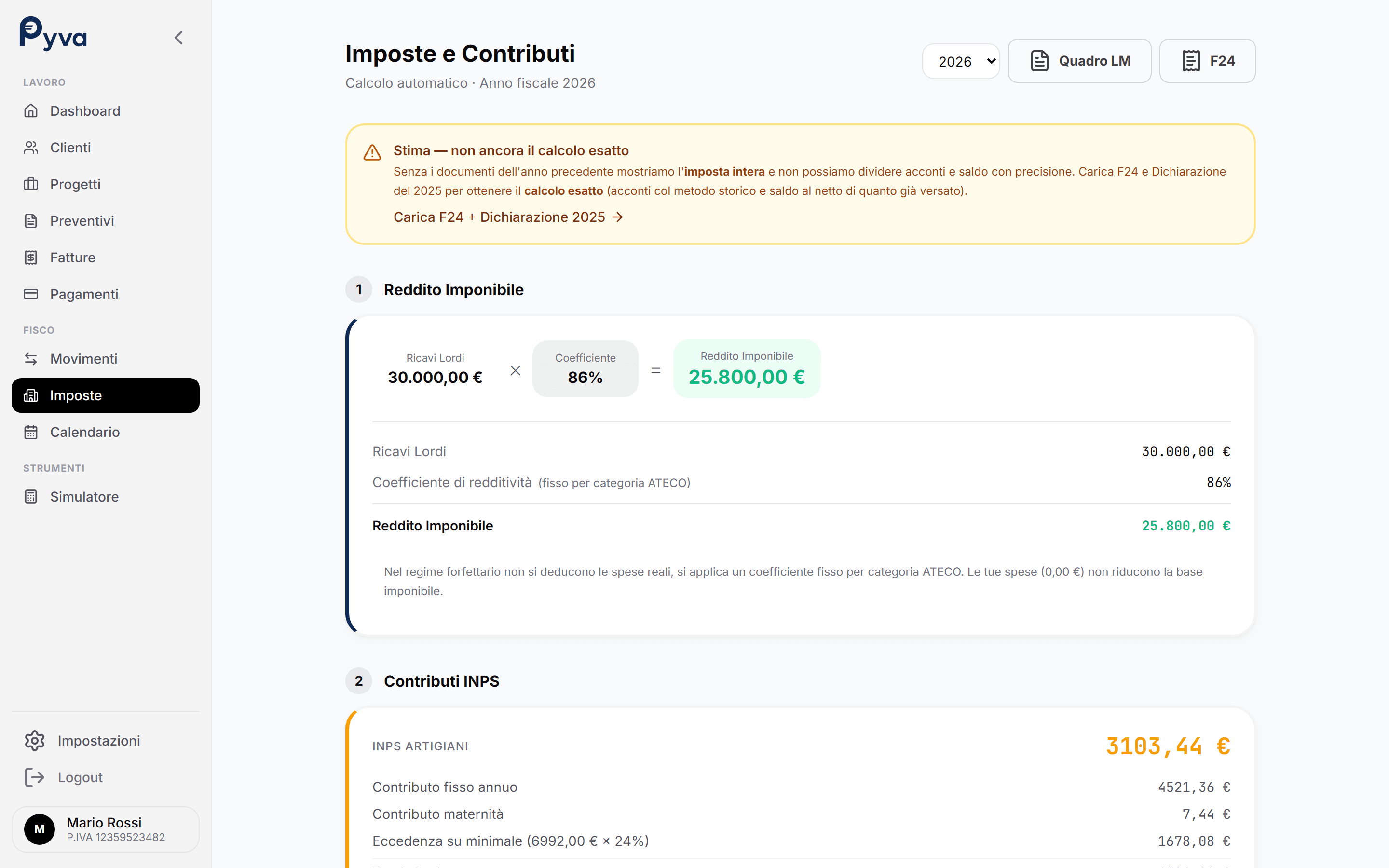This screenshot has height=868, width=1389.
Task: Click the arrow beside Carica F24 link
Action: pyautogui.click(x=618, y=217)
